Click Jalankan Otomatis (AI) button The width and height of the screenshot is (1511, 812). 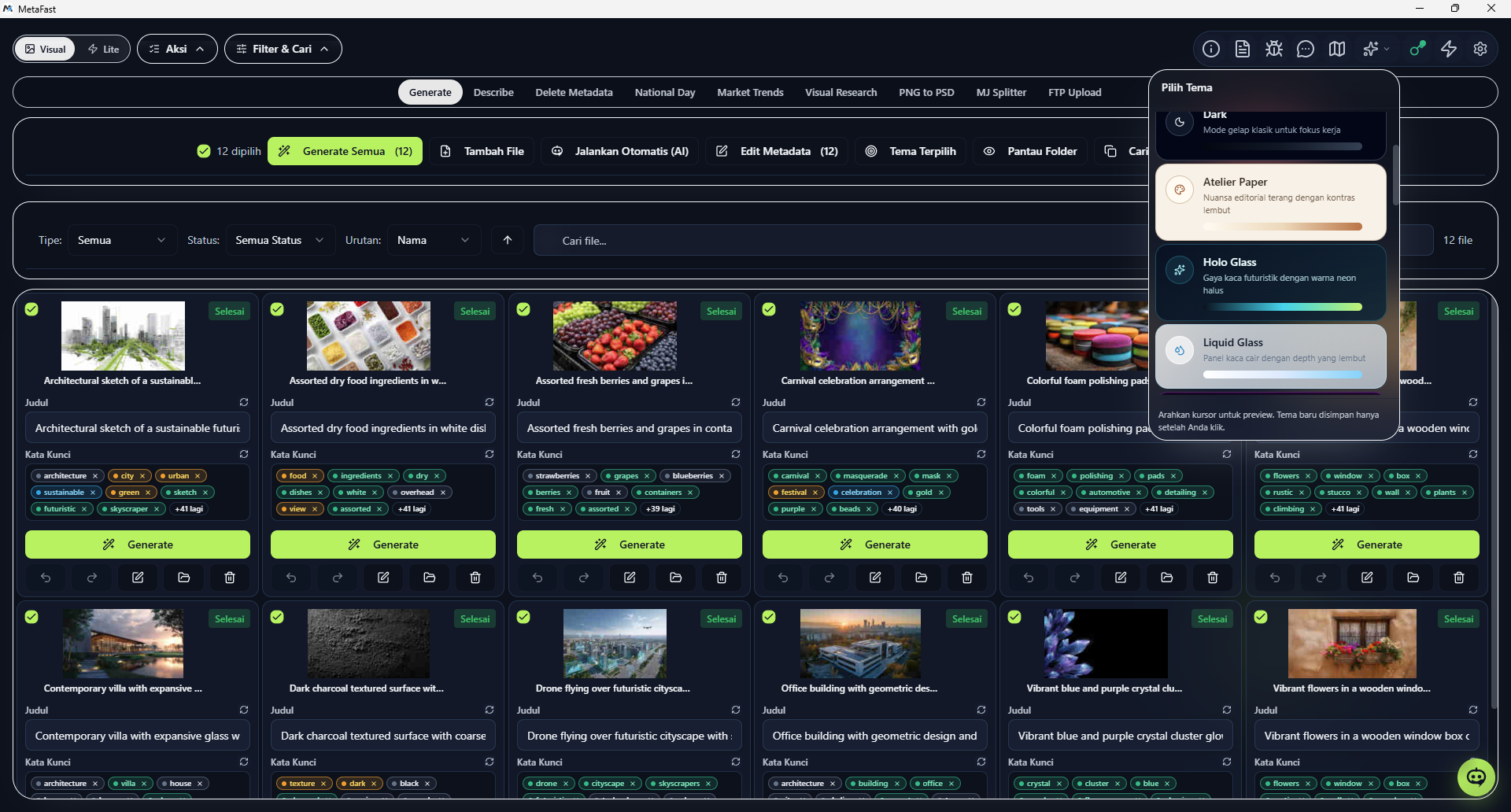pyautogui.click(x=620, y=151)
